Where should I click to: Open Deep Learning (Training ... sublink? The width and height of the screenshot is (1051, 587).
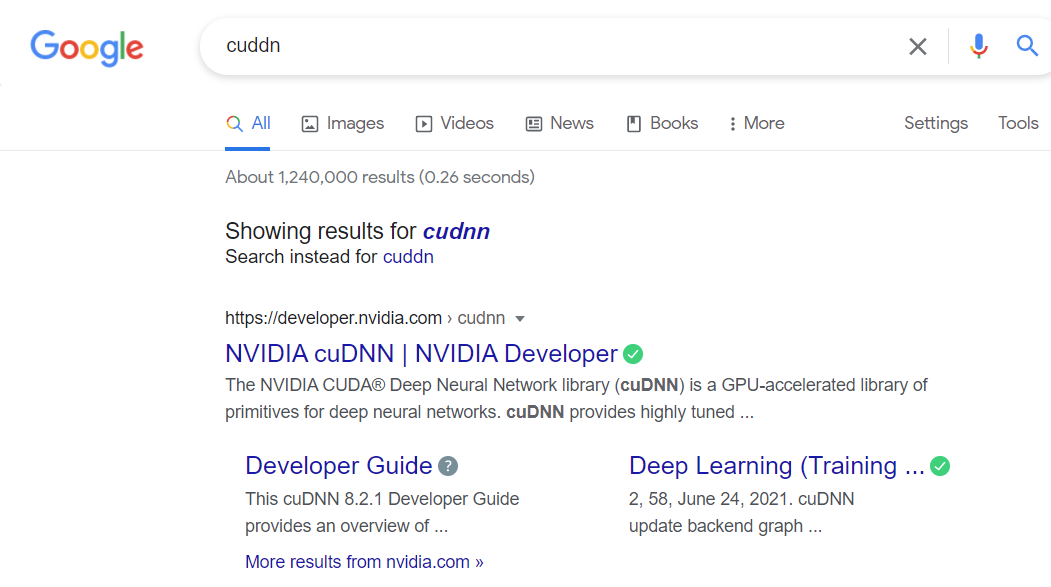coord(776,466)
